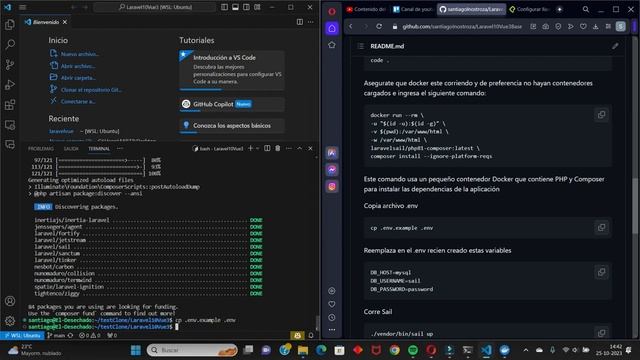Viewport: 640px width, 360px height.
Task: Open the Explorer view in VS Code
Action: click(10, 24)
